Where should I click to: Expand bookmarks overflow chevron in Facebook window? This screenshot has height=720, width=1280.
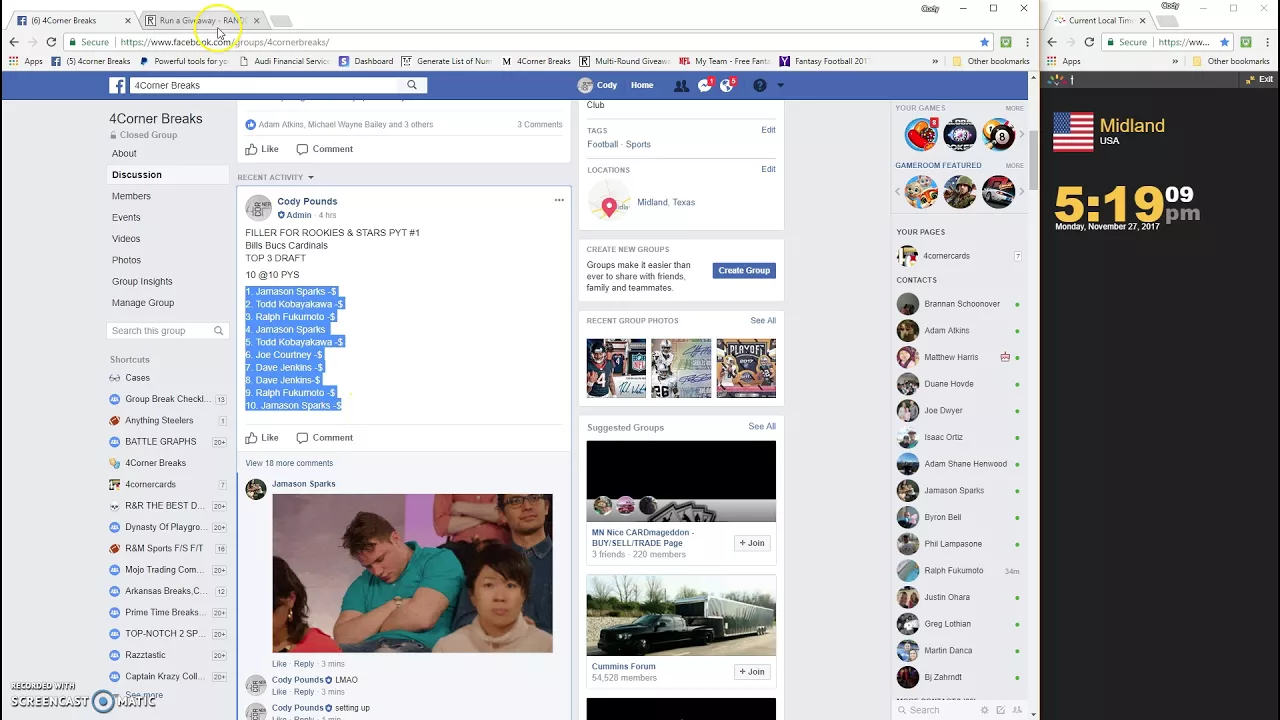point(935,61)
